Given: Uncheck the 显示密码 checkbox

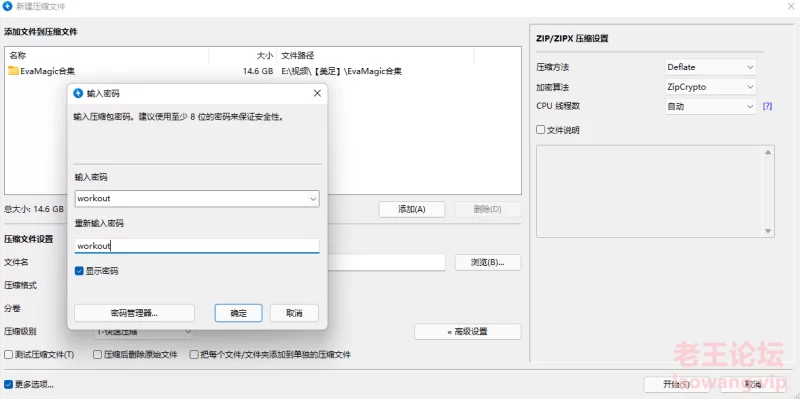Looking at the screenshot, I should click(79, 271).
